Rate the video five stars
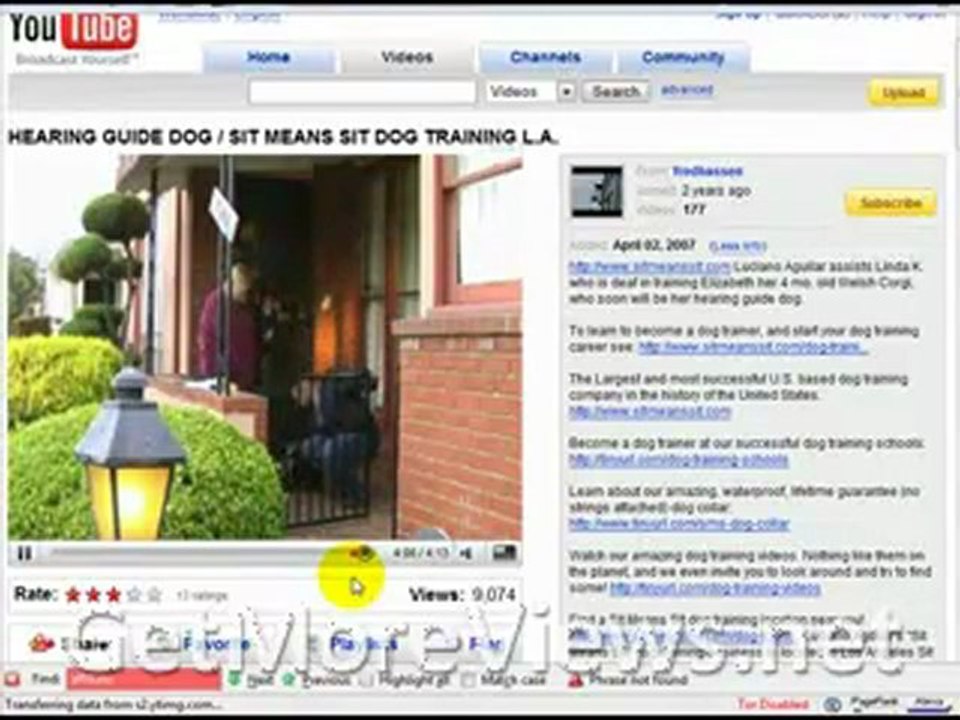Viewport: 960px width, 720px height. 154,594
